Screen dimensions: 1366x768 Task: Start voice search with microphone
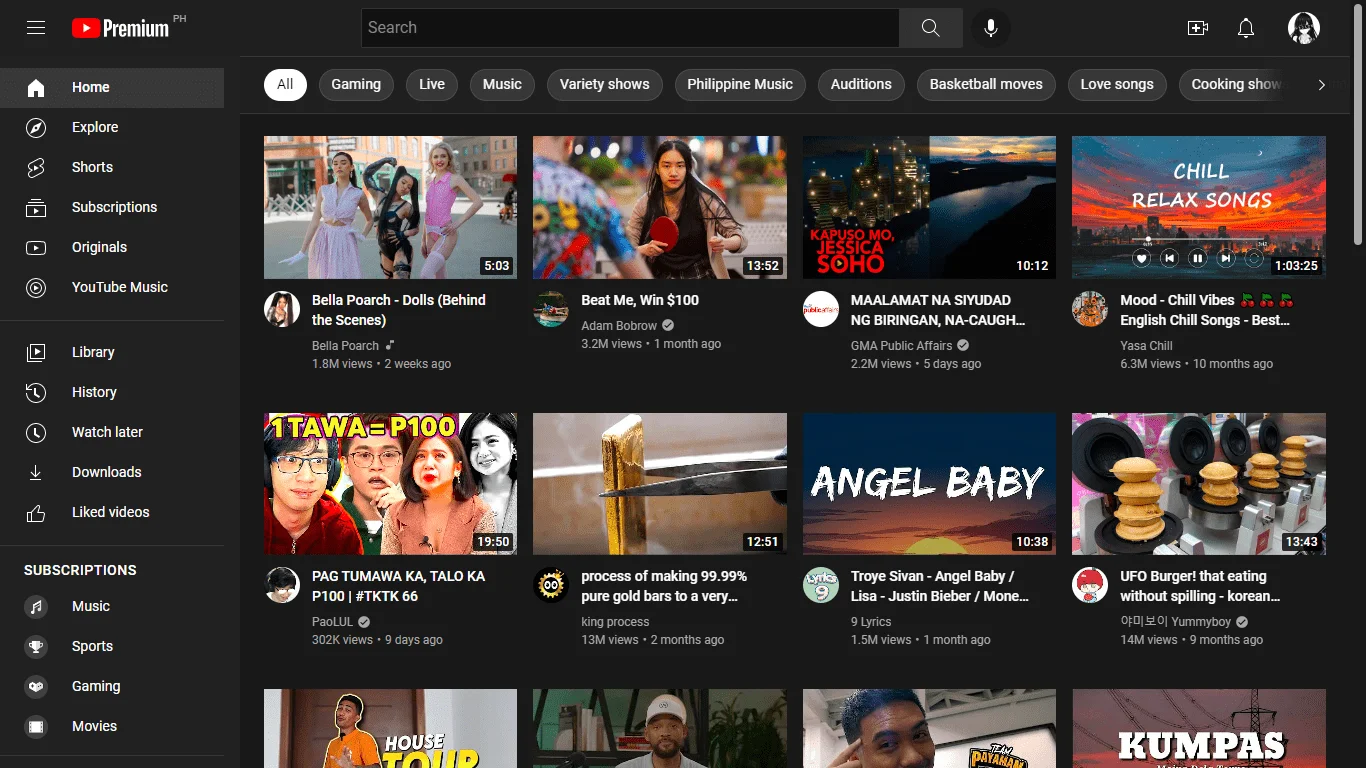coord(991,28)
